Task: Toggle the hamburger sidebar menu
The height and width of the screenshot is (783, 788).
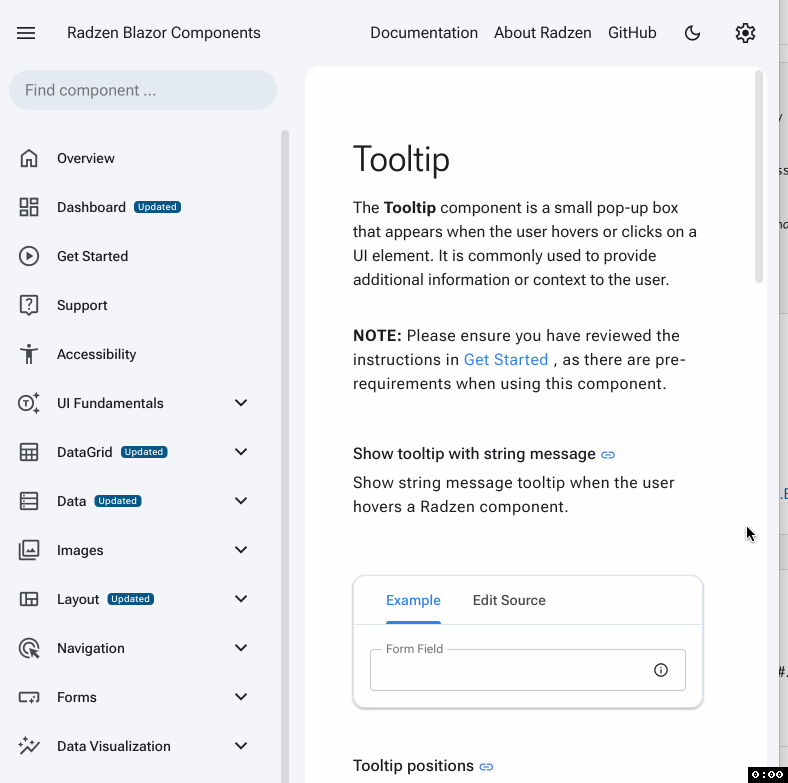Action: point(26,33)
